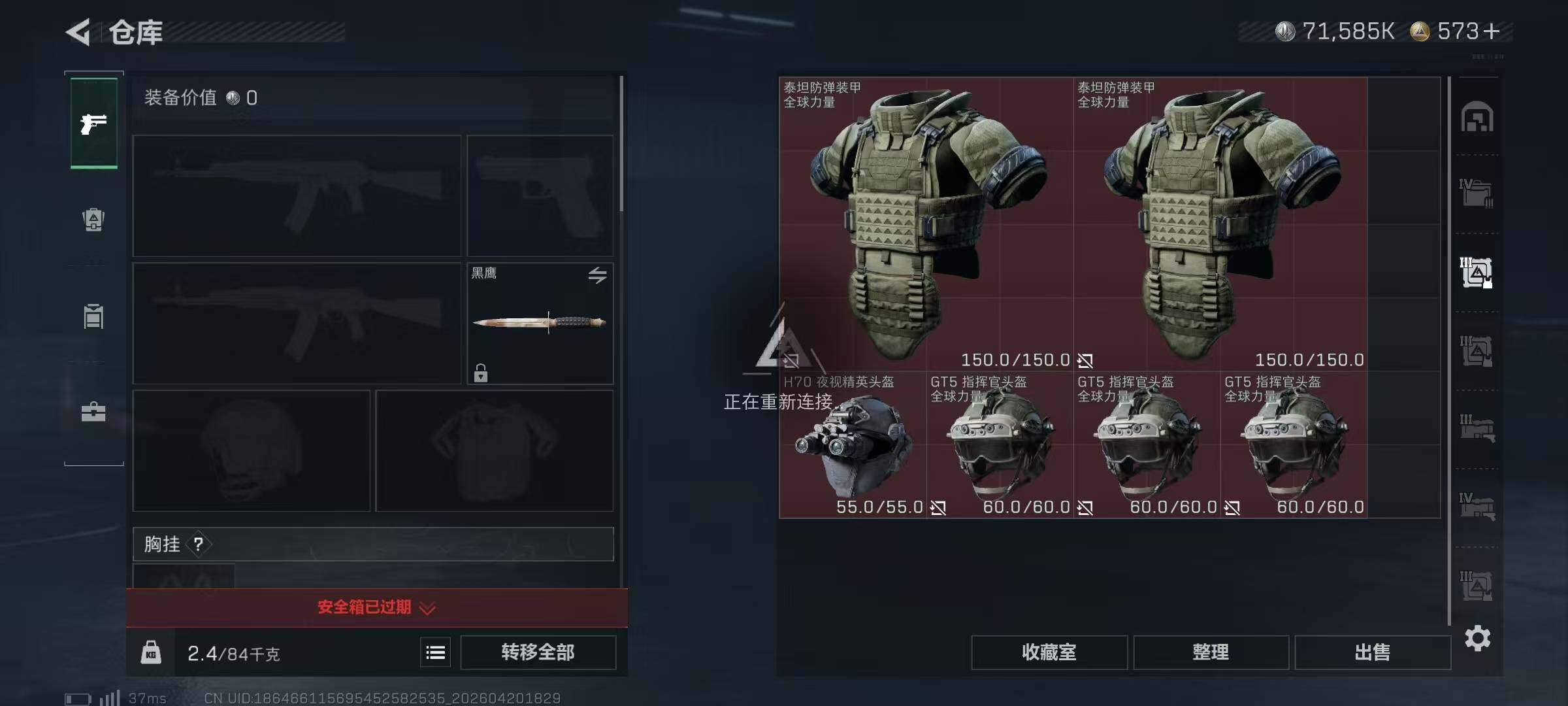Select the H70 夜视精英头盔 helmet item
This screenshot has height=706, width=1568.
coord(853,445)
